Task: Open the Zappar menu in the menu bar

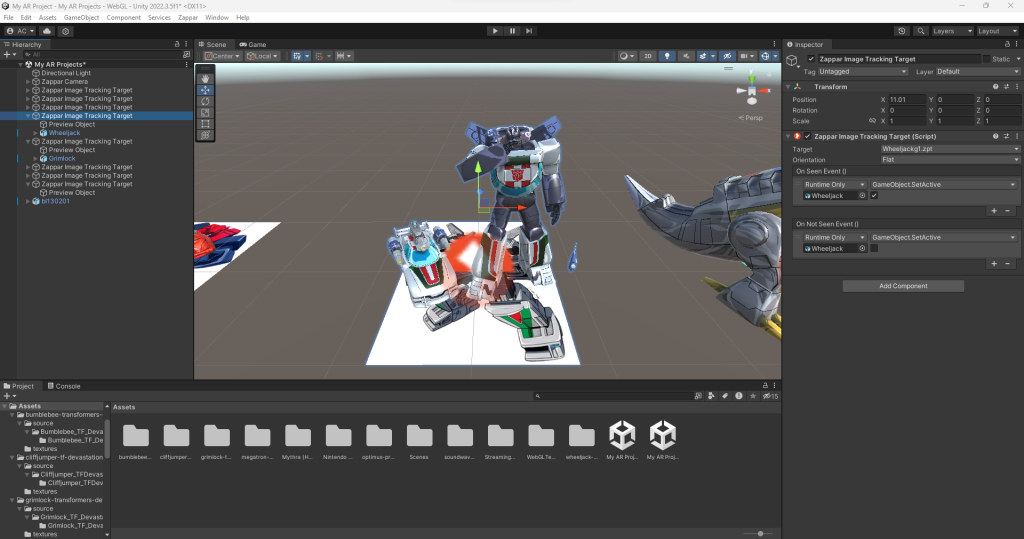Action: tap(189, 18)
